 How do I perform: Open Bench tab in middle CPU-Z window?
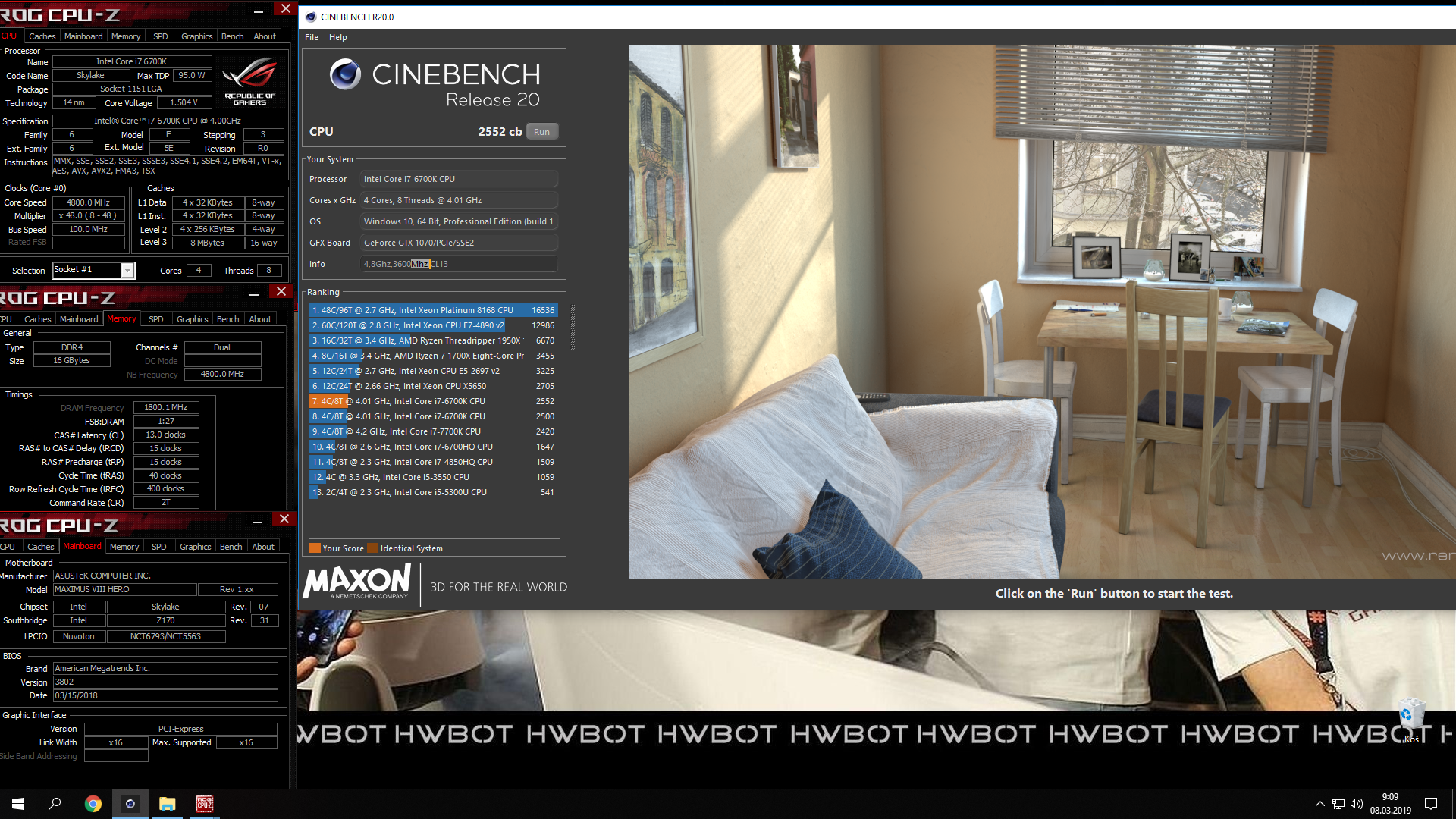pyautogui.click(x=228, y=319)
